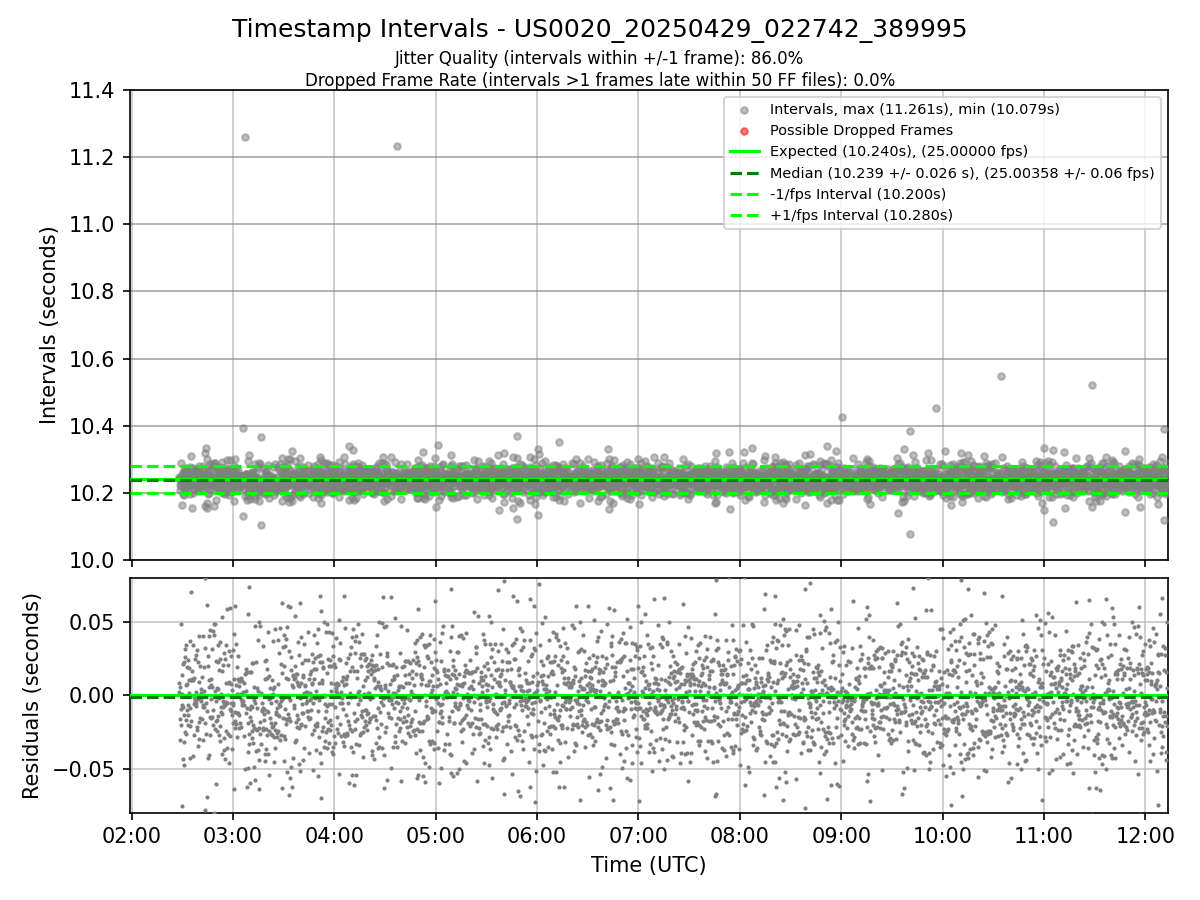Select legend text starting 'Median (10.239 +/- 0.026 s)'

[x=962, y=173]
